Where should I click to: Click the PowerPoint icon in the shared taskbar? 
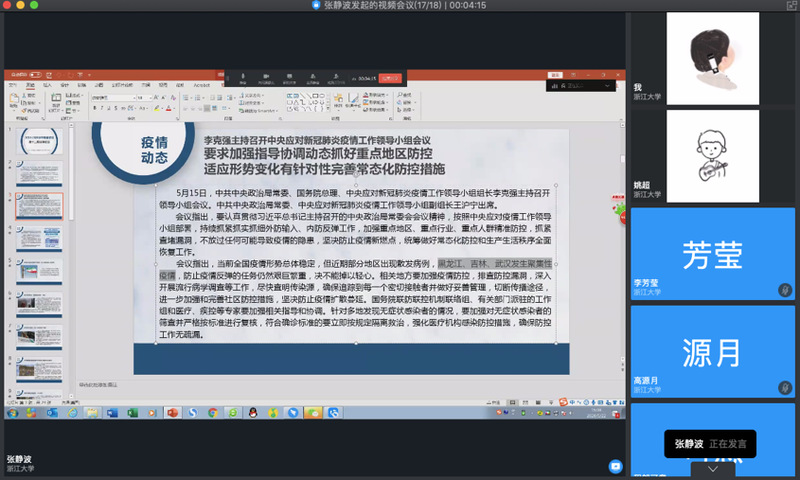(x=171, y=411)
